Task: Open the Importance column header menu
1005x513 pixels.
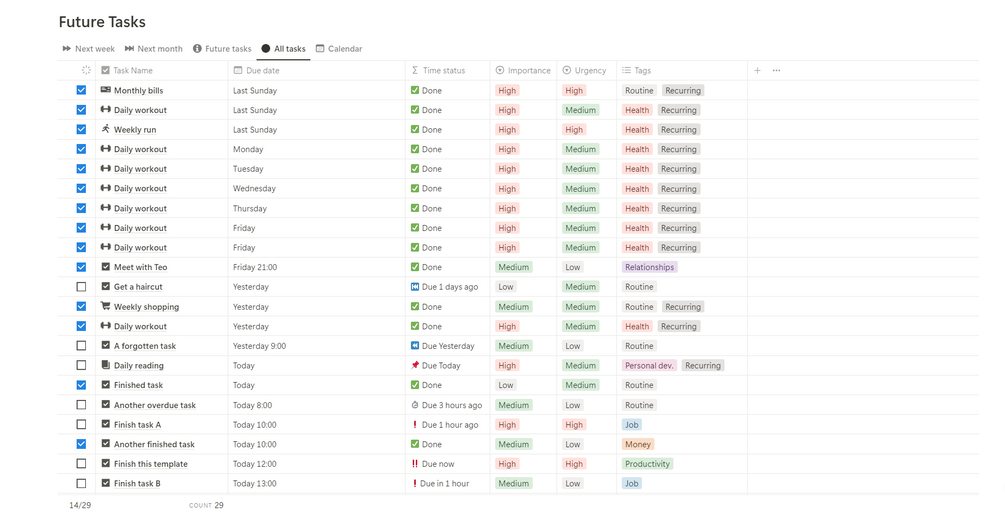Action: [522, 71]
